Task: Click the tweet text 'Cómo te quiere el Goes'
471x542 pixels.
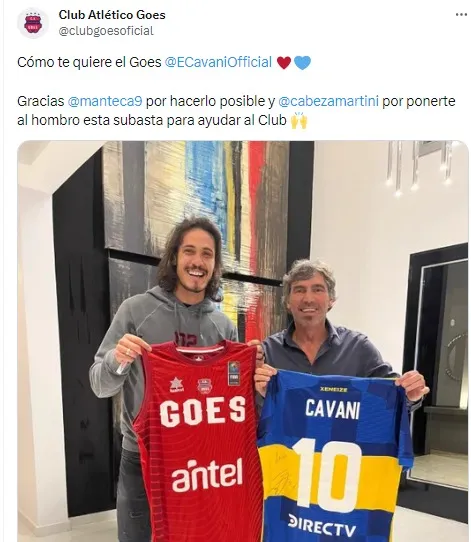Action: pyautogui.click(x=89, y=63)
